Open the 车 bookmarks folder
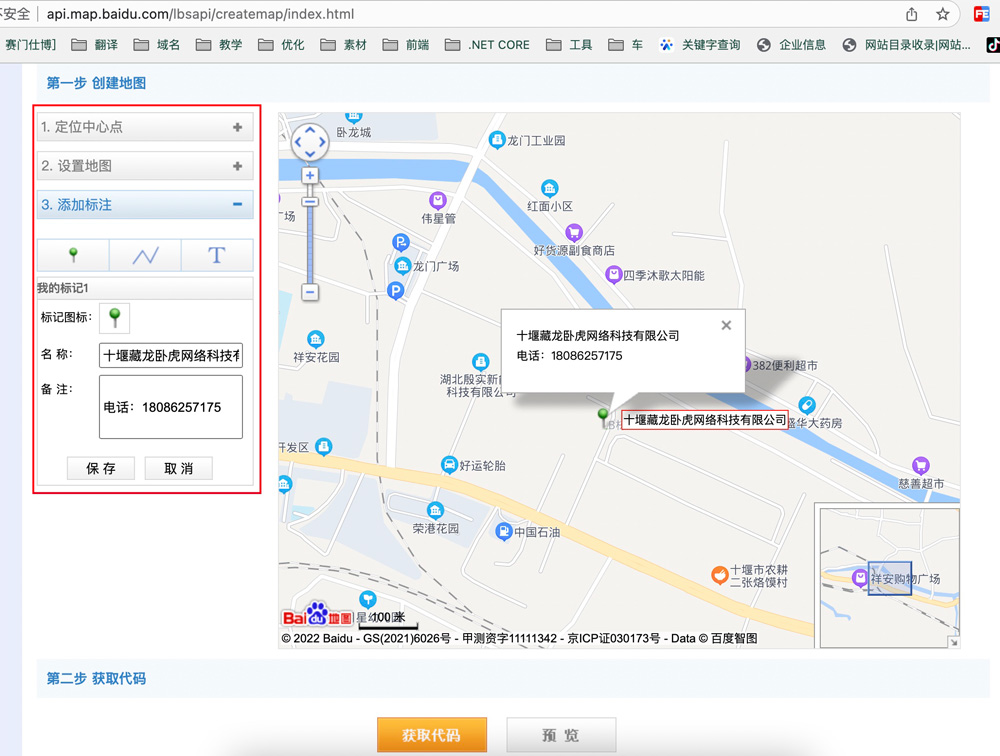The image size is (1000, 756). pos(626,45)
